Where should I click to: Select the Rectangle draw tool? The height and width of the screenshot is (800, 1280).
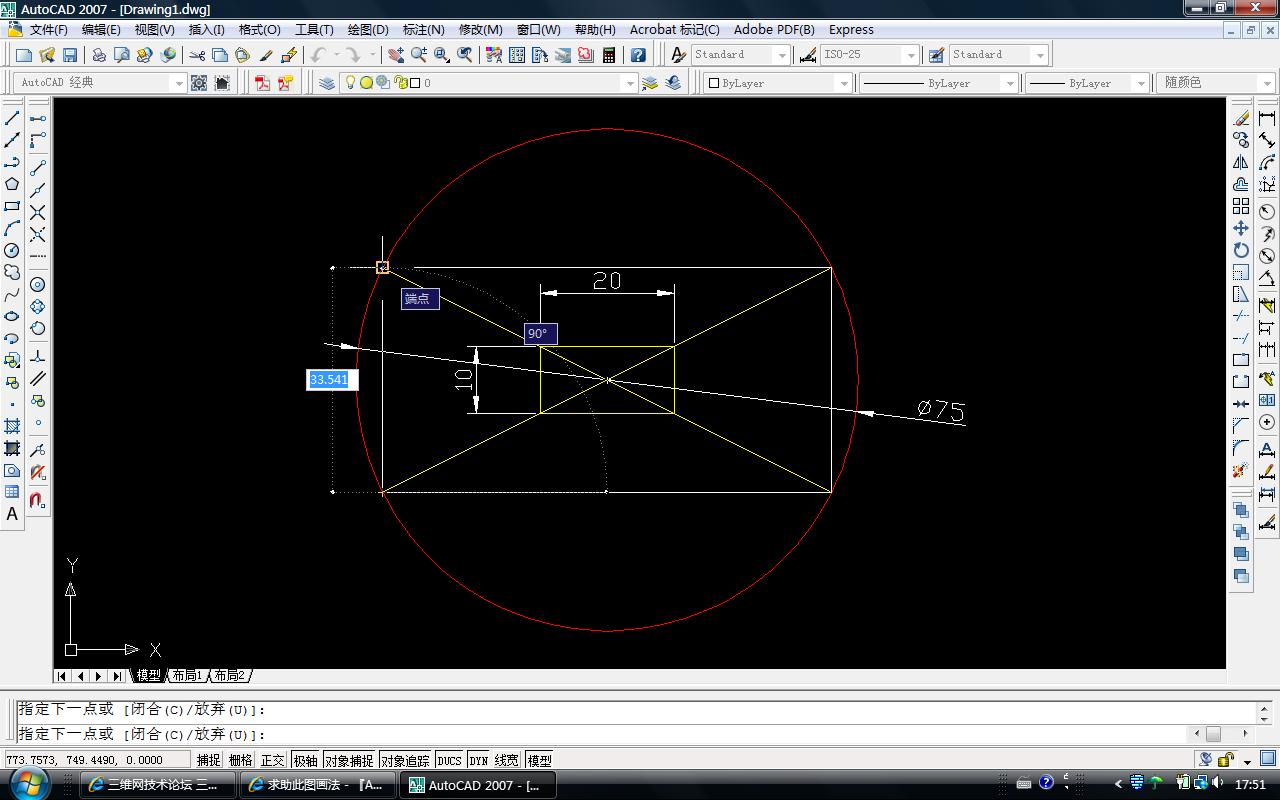[12, 206]
